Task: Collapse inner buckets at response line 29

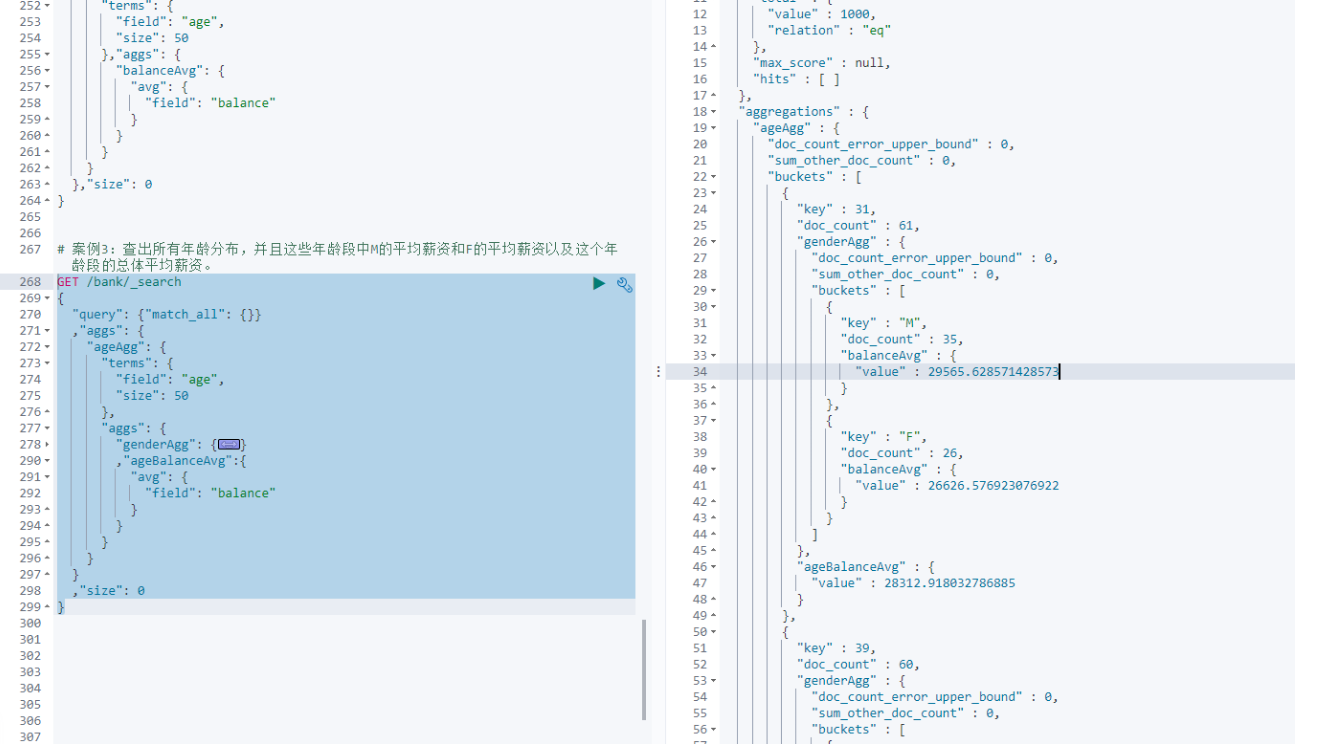Action: [713, 290]
